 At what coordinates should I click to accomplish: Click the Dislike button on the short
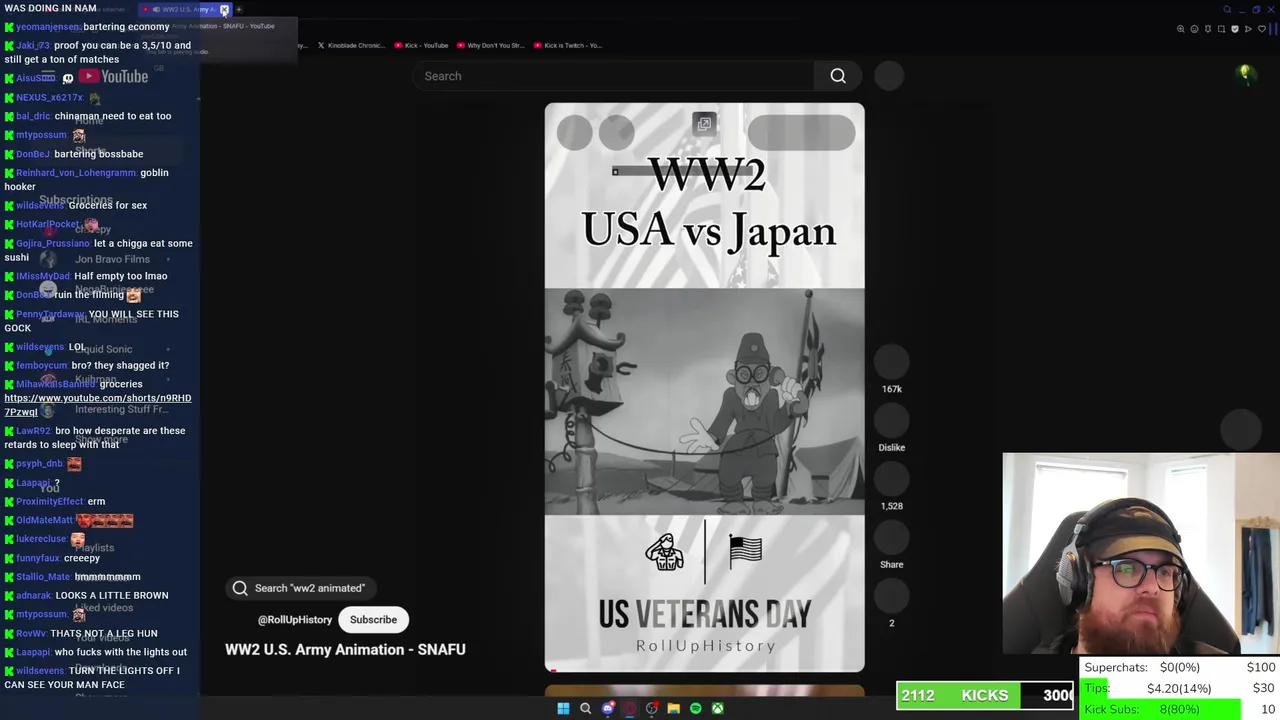click(x=891, y=420)
